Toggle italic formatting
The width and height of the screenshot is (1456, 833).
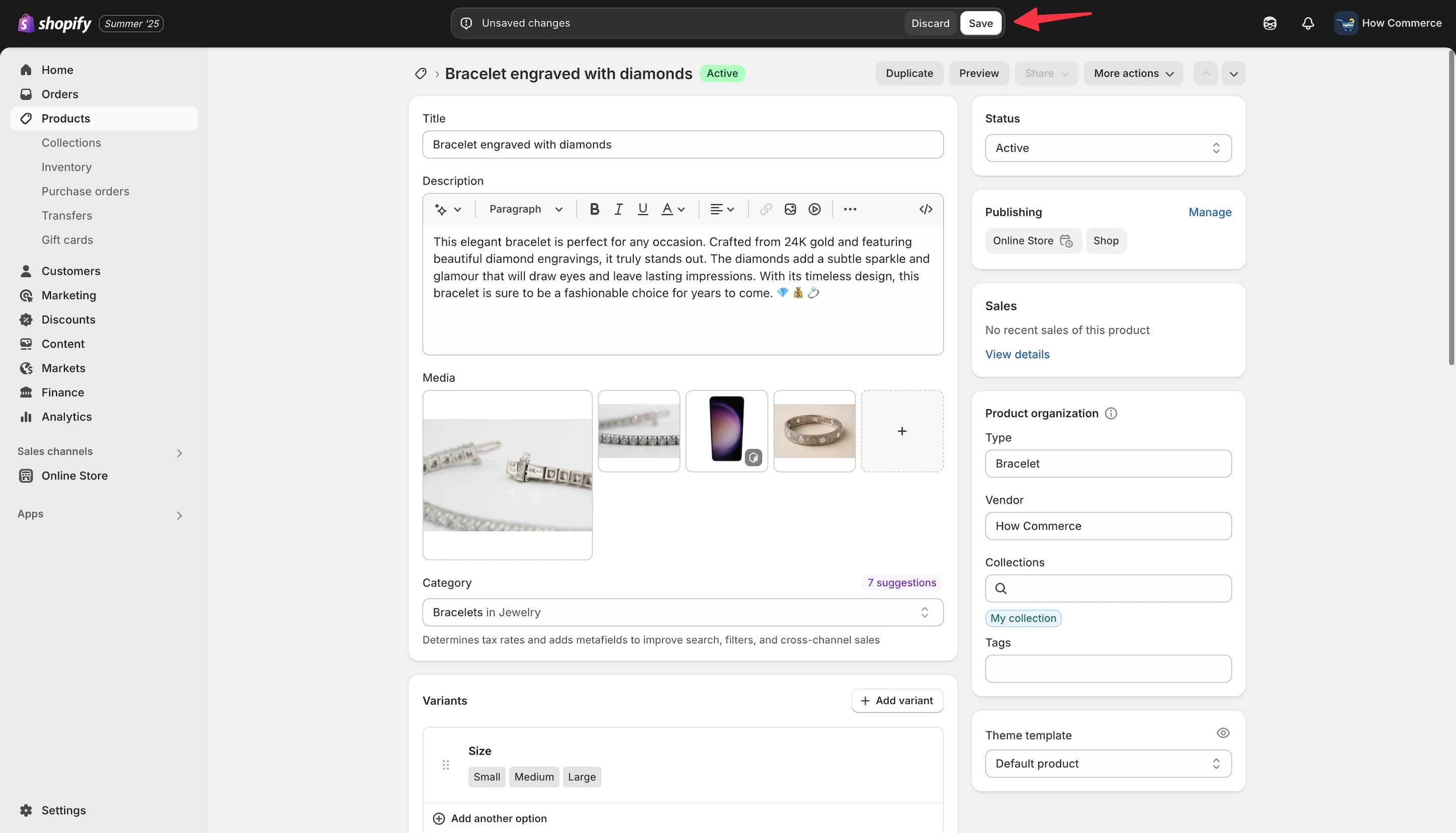point(618,209)
